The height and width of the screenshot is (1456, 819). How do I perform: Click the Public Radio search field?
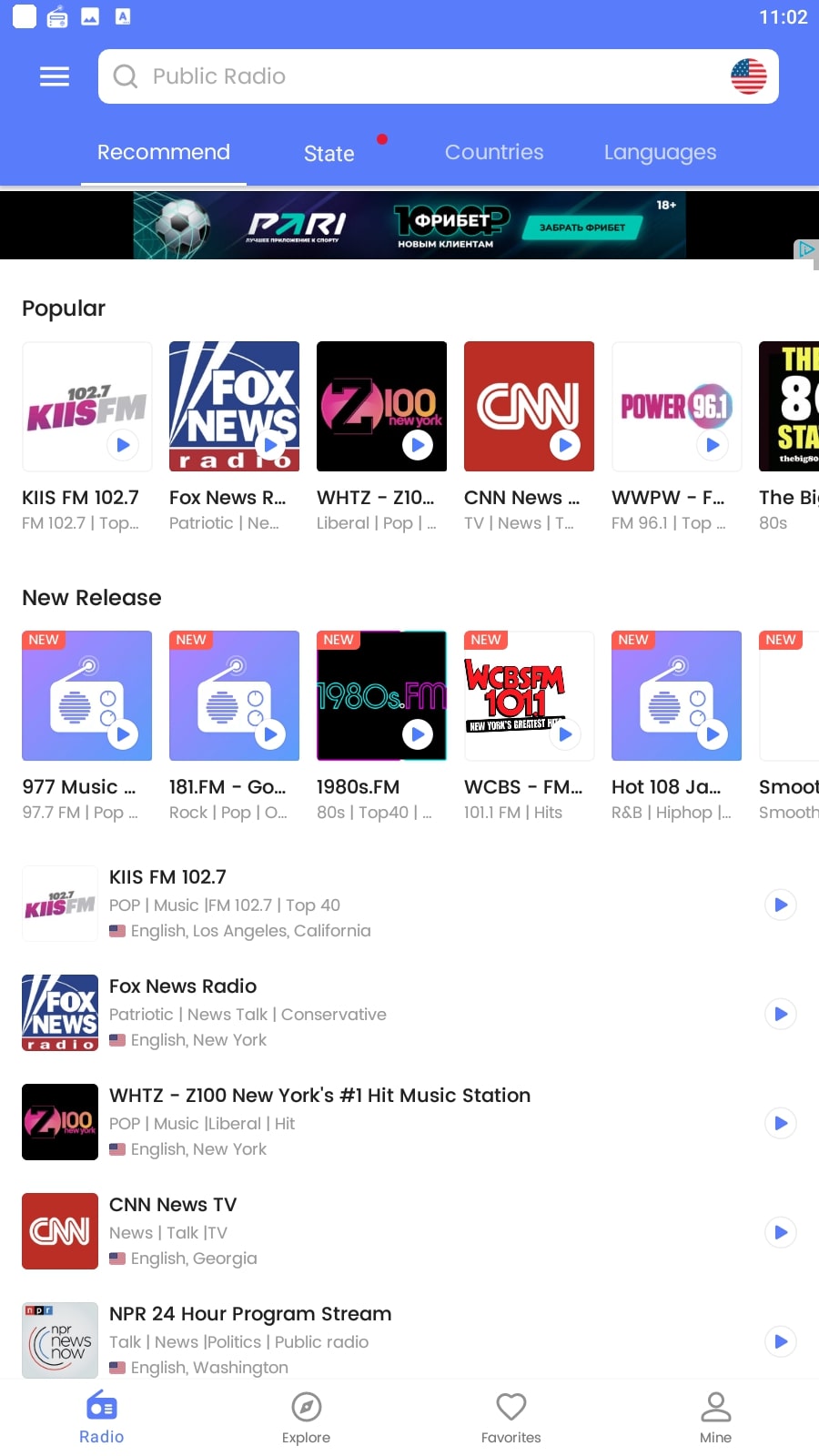[x=439, y=76]
